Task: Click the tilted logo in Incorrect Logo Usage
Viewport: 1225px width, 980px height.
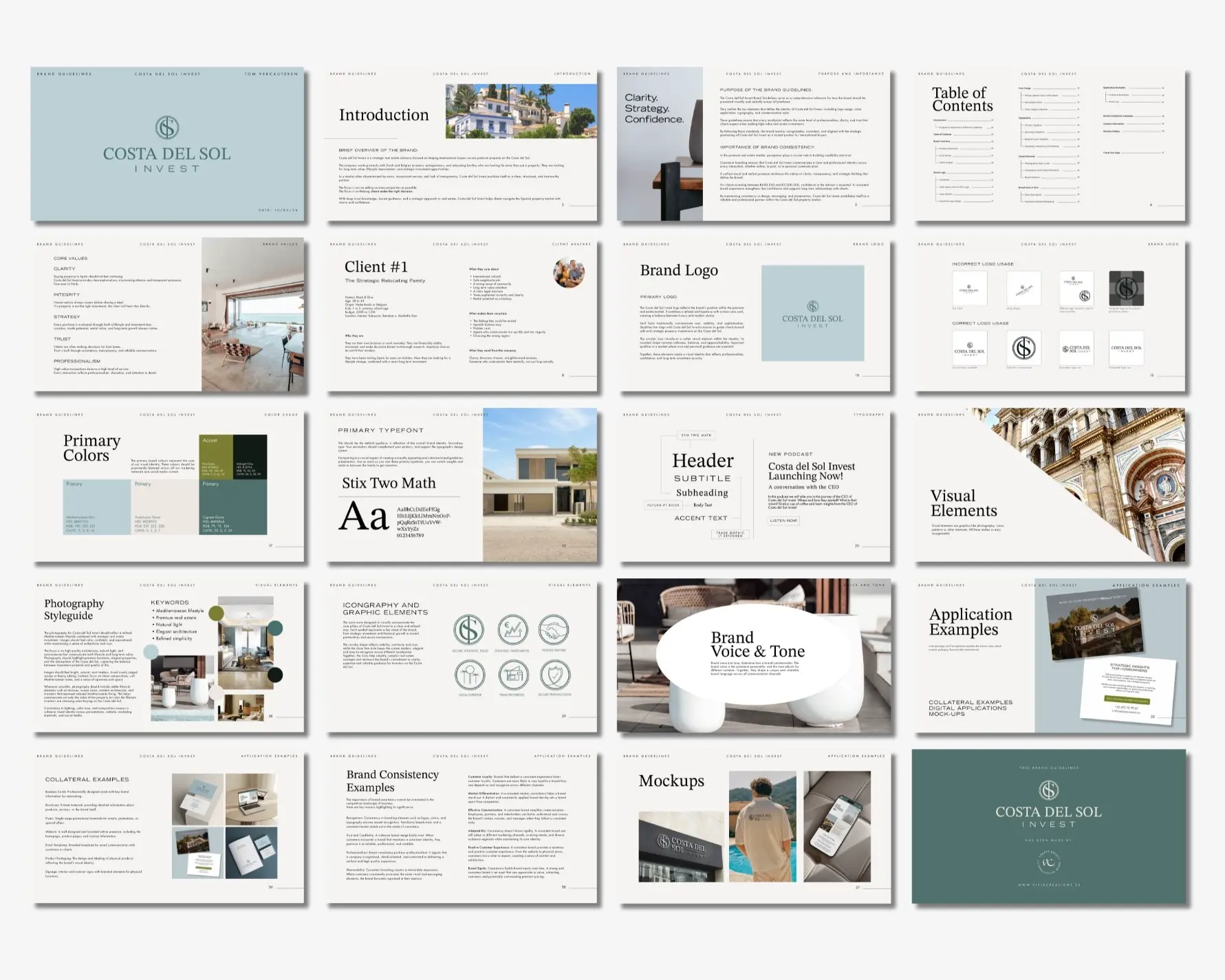Action: (x=1023, y=288)
